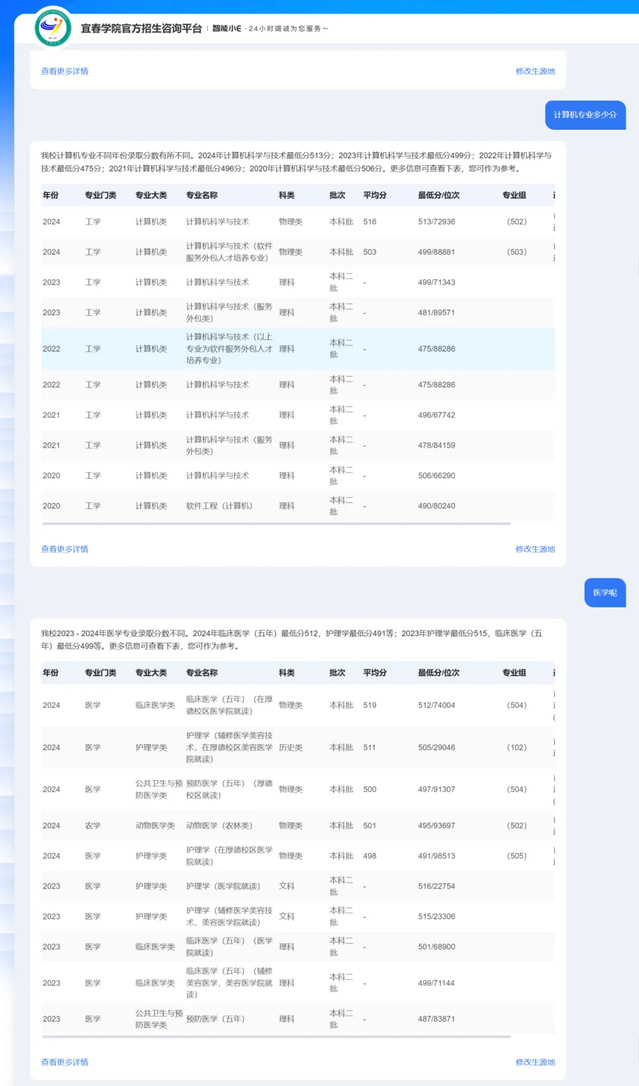639x1086 pixels.
Task: Open 查看更多详情 link at the top card
Action: pyautogui.click(x=64, y=71)
